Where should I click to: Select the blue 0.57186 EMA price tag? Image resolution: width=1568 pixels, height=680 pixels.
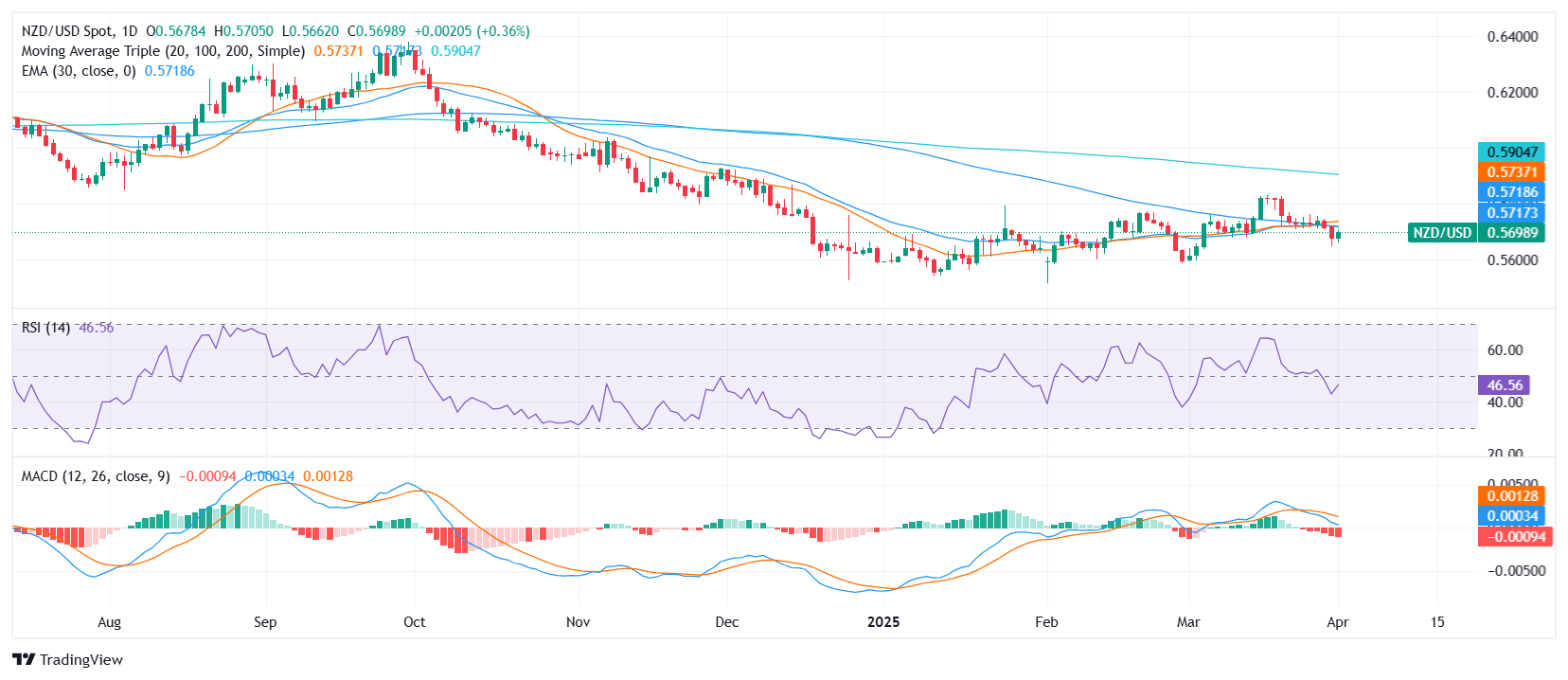(x=1511, y=192)
